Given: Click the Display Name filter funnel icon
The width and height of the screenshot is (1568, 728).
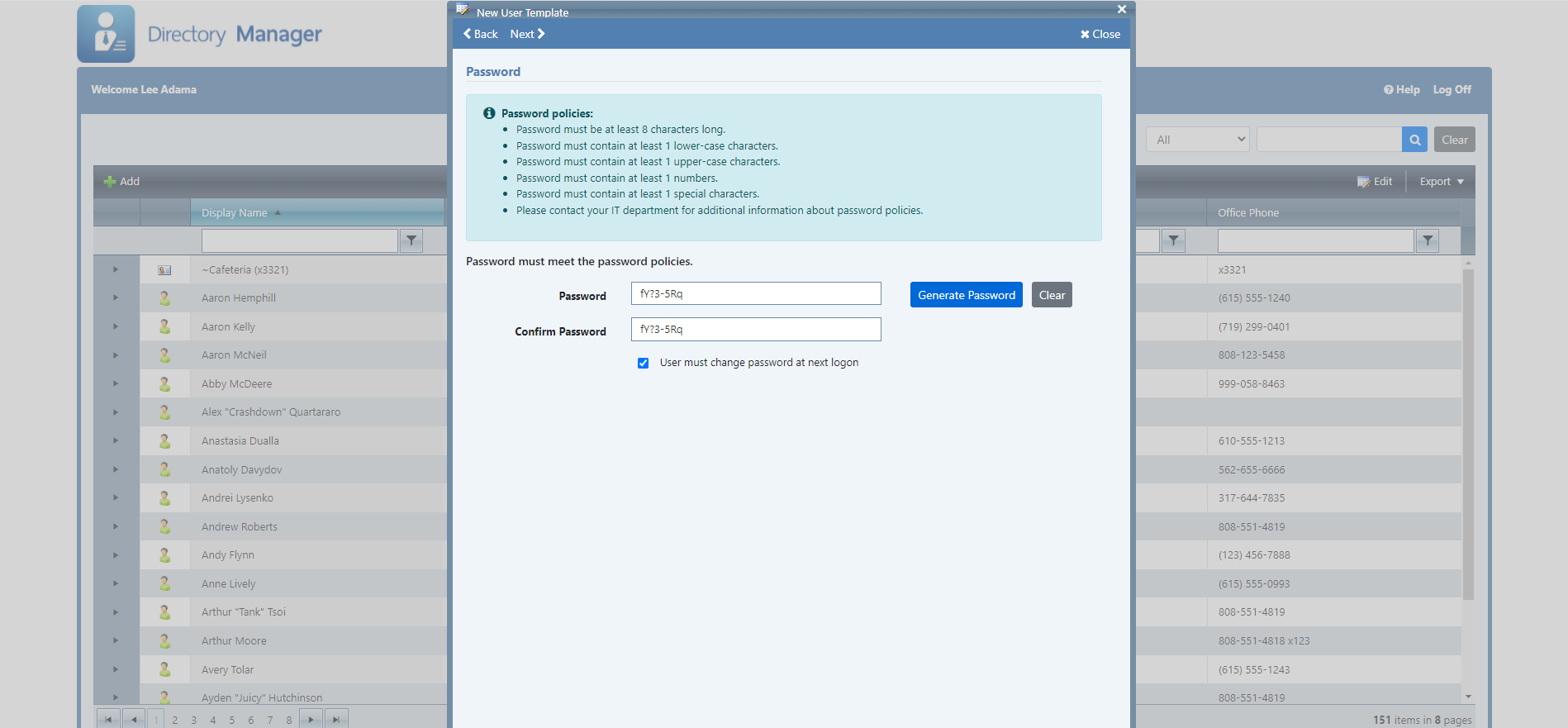Looking at the screenshot, I should click(x=411, y=240).
